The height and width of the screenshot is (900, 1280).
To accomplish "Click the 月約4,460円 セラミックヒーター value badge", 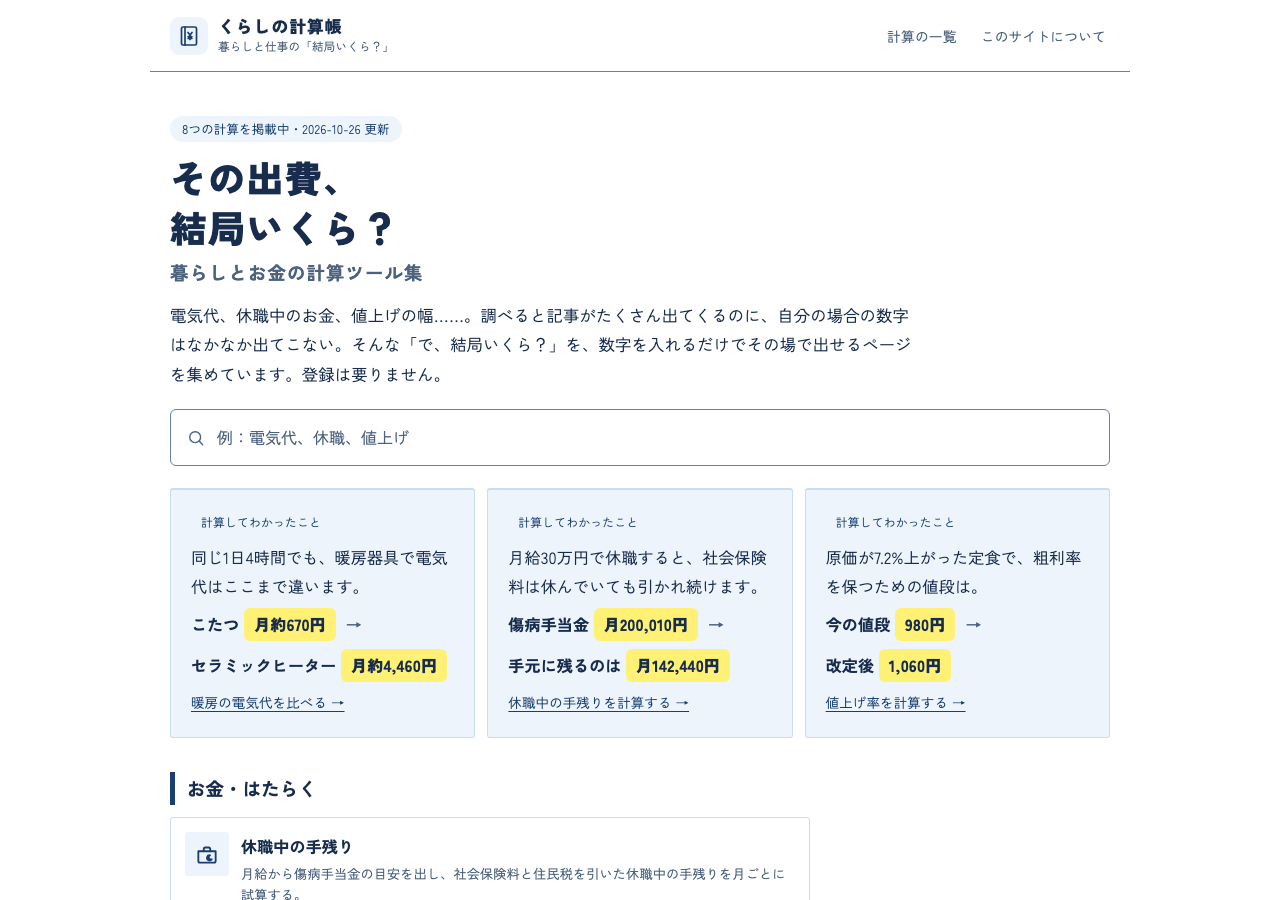I will (x=394, y=666).
